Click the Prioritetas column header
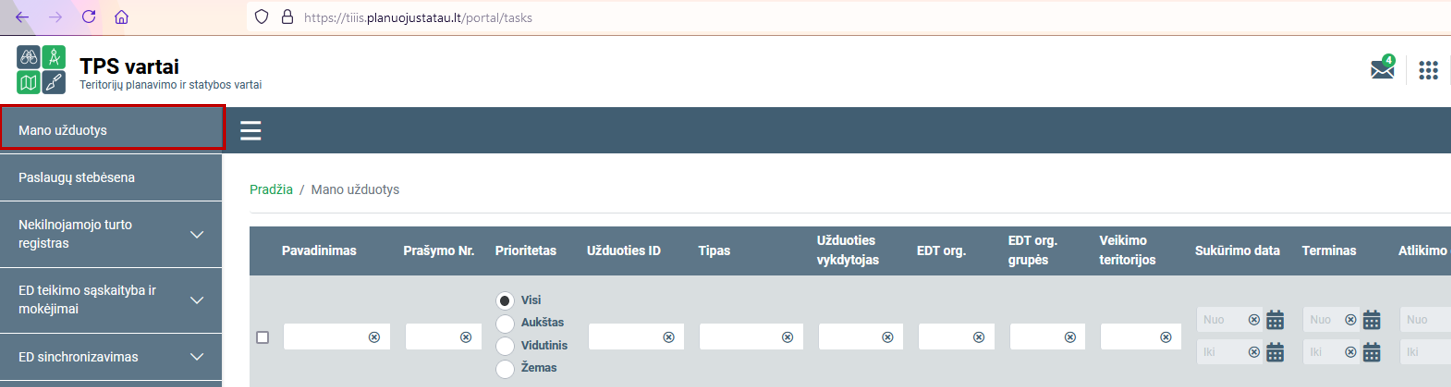The width and height of the screenshot is (1451, 387). pyautogui.click(x=525, y=251)
